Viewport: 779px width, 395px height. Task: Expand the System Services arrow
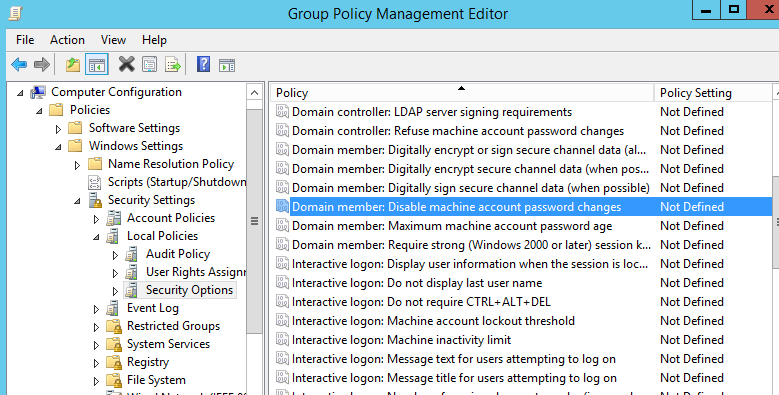tap(96, 345)
